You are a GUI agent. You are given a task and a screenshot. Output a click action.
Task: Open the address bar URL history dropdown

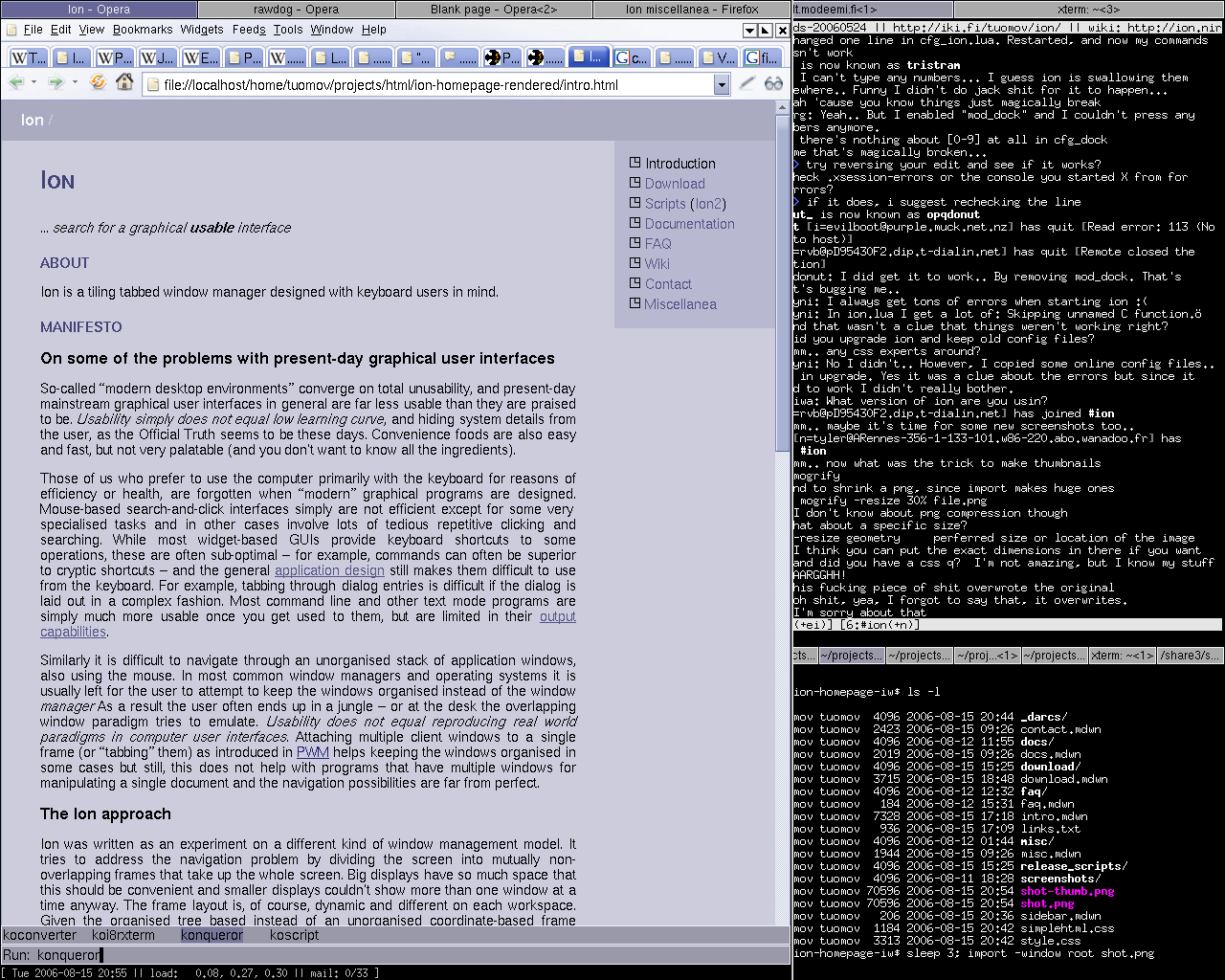(722, 85)
